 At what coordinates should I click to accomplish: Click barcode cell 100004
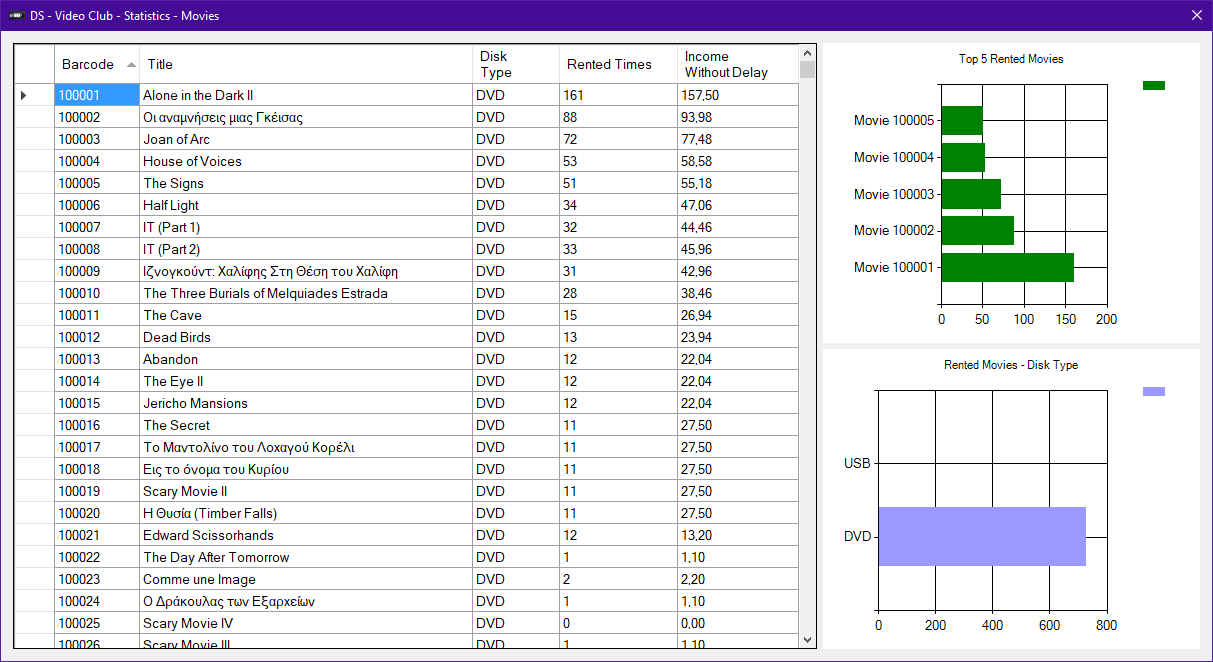97,161
